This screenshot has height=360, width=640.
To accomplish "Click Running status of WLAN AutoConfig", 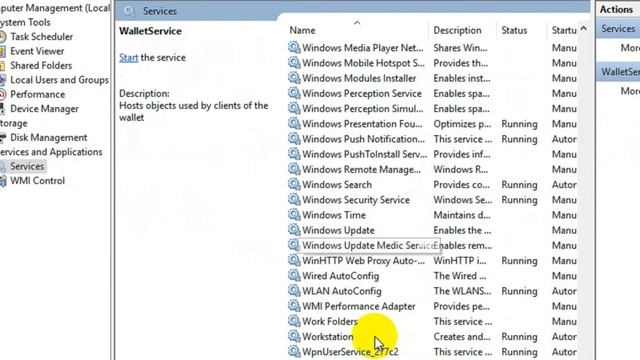I will [519, 291].
